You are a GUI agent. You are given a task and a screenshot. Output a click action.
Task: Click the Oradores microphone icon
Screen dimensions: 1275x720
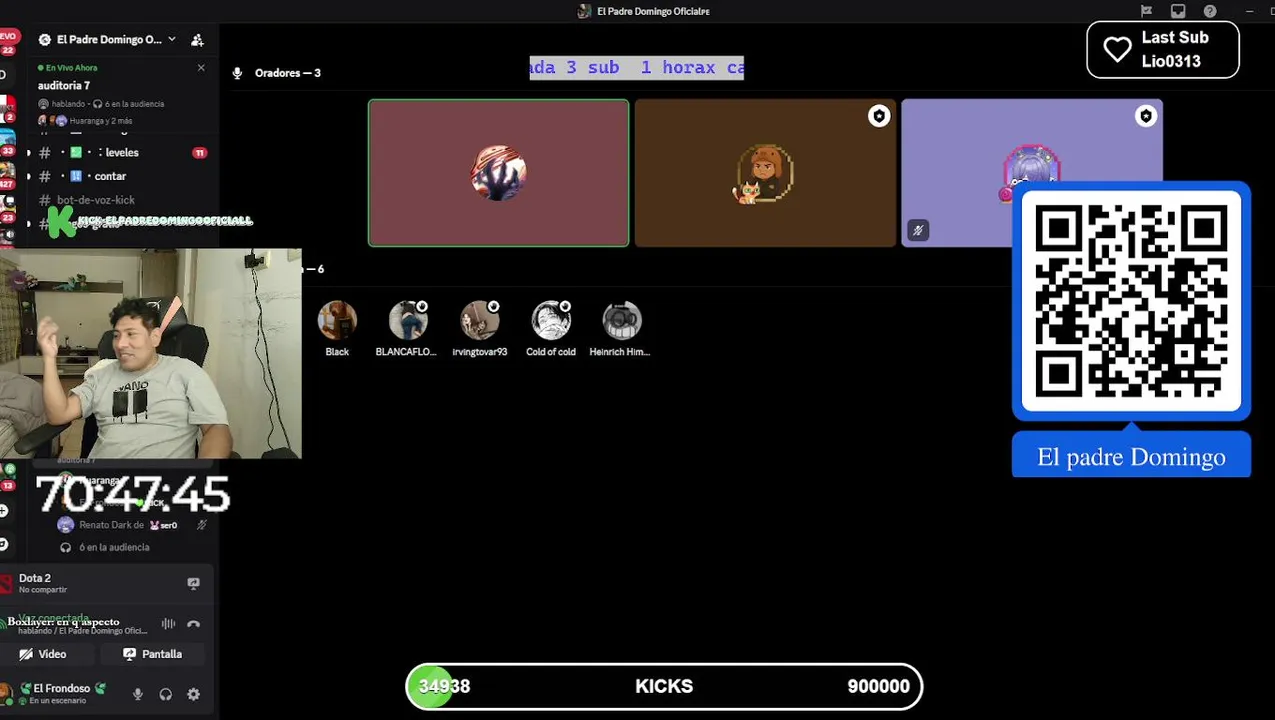pos(238,73)
